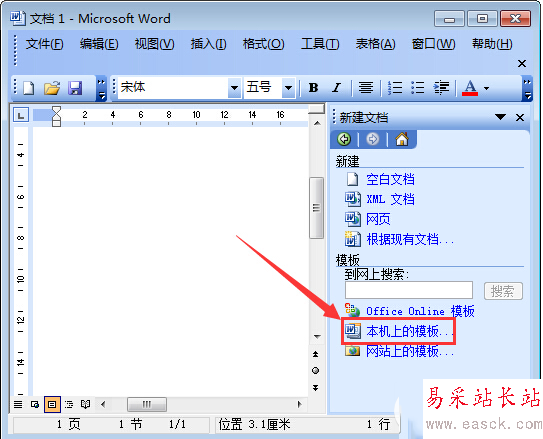Open the 窗口(W) menu
This screenshot has height=439, width=543.
(x=433, y=44)
